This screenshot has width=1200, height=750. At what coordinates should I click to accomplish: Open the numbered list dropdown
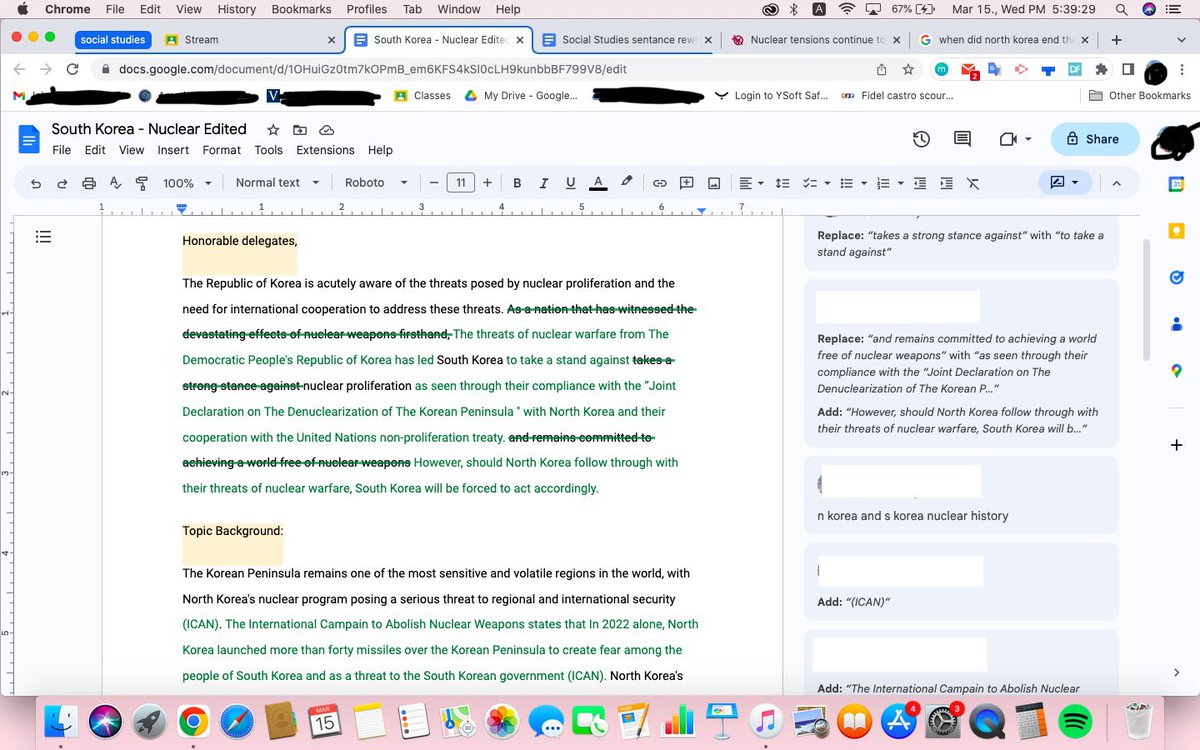coord(888,183)
